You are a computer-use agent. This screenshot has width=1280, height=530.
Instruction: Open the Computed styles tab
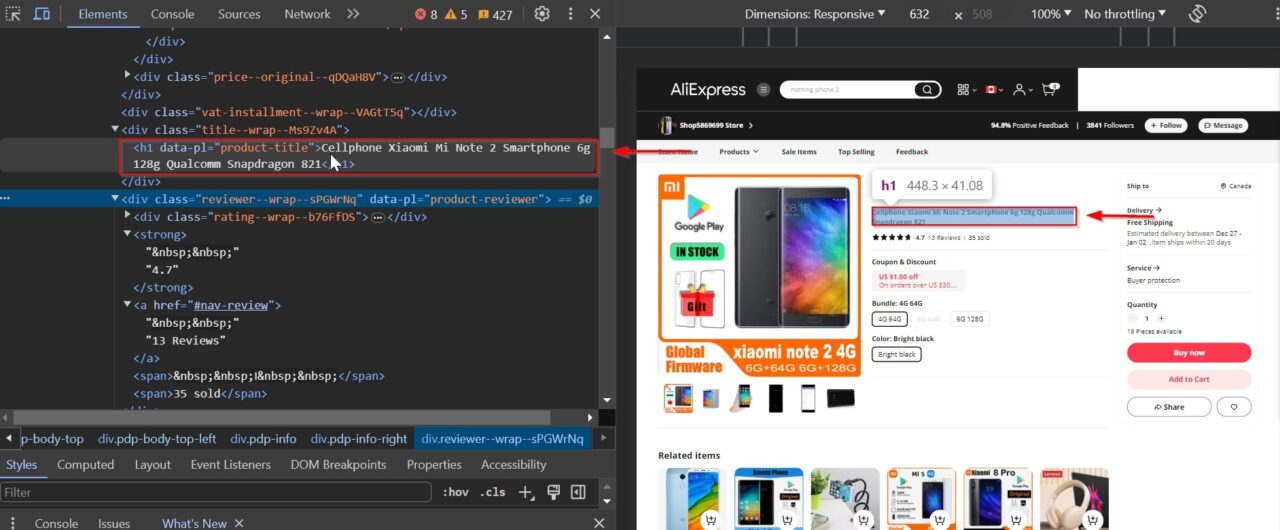tap(85, 464)
